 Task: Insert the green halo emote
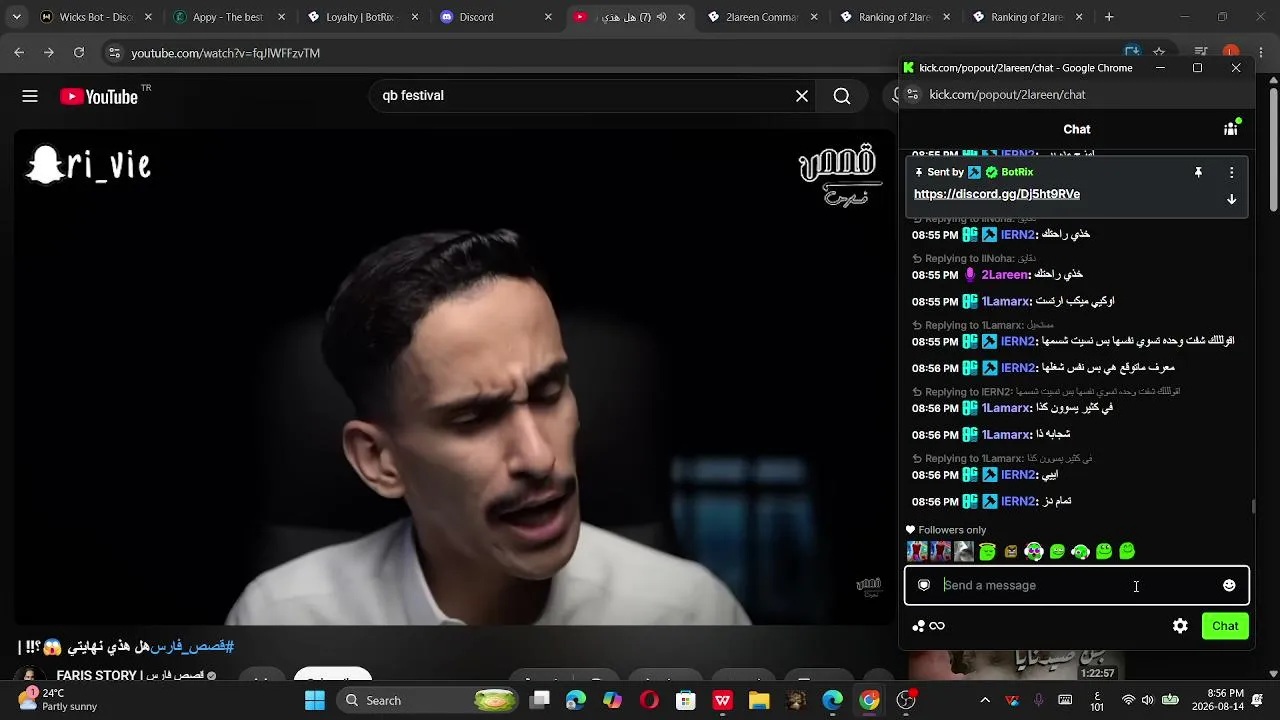[988, 551]
